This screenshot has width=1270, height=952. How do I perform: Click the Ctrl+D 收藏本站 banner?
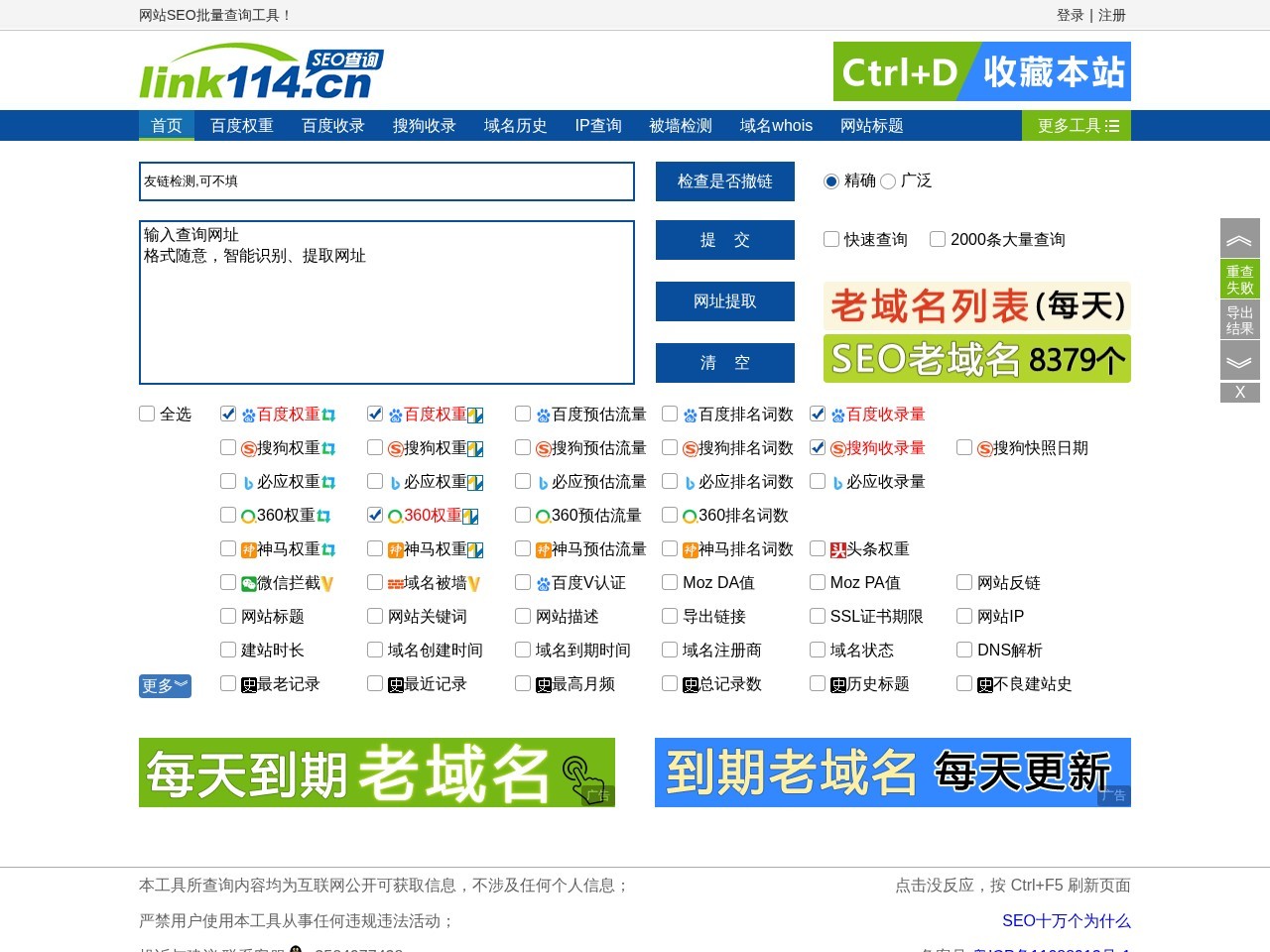[982, 71]
